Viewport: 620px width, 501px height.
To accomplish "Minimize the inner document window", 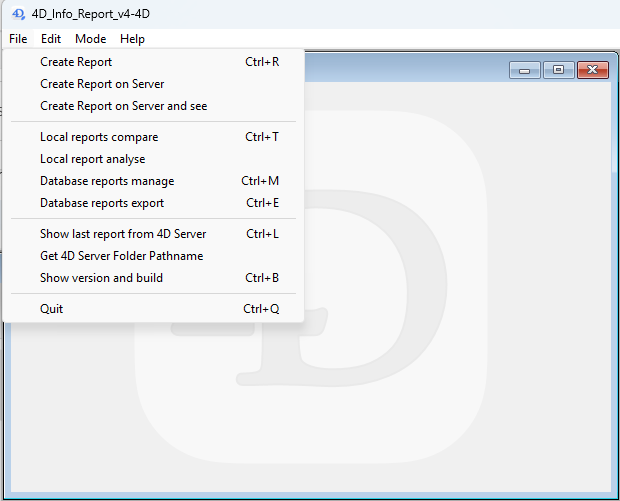I will coord(524,70).
